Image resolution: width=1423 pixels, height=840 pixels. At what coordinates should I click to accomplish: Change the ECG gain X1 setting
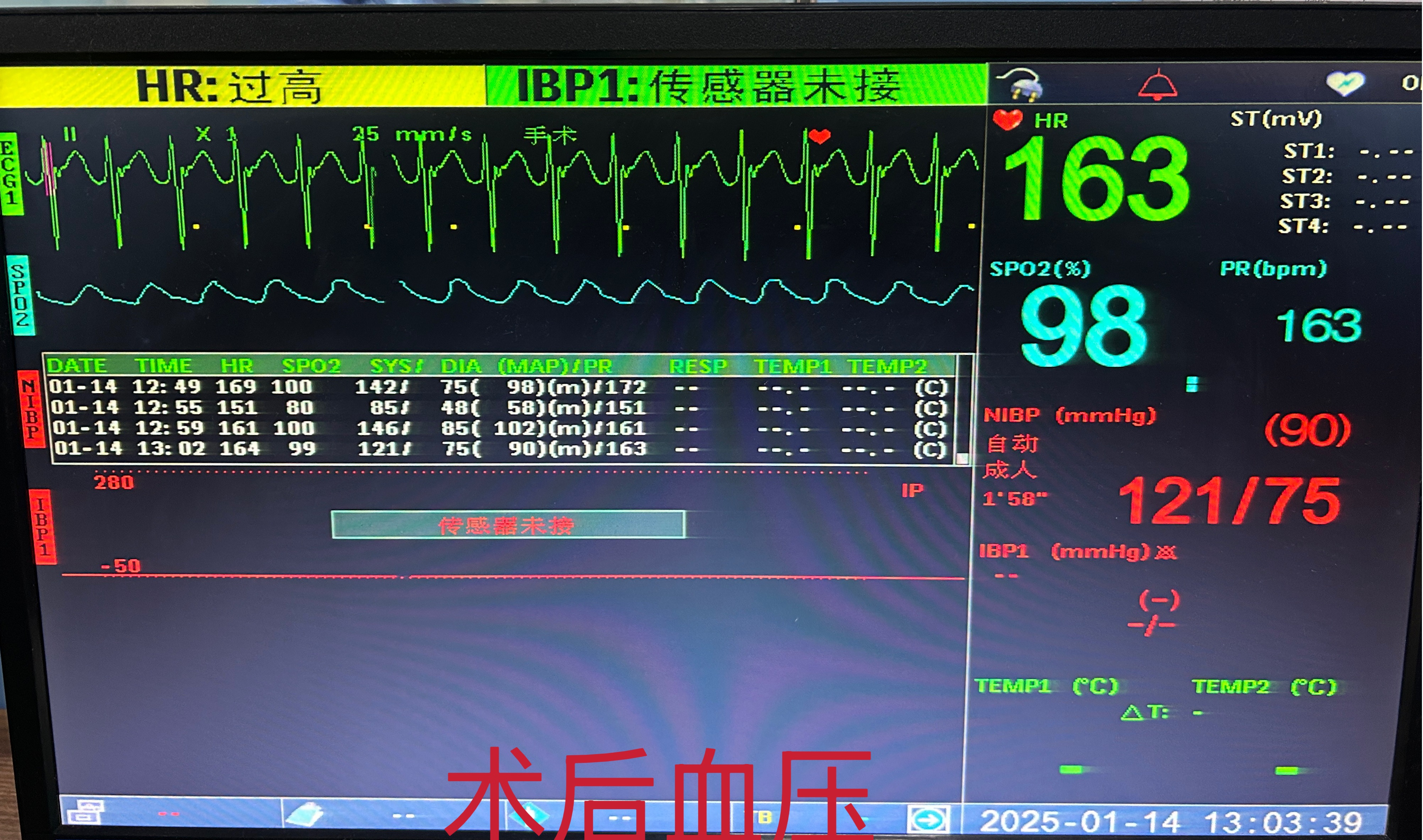point(216,135)
